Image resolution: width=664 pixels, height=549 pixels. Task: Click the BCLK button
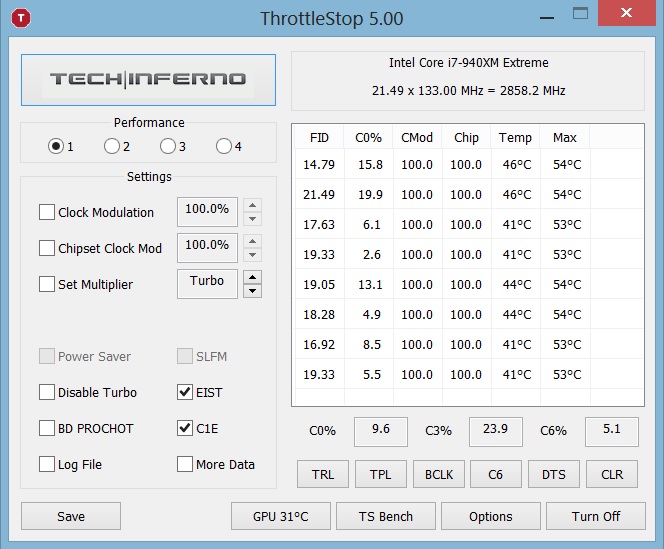439,474
